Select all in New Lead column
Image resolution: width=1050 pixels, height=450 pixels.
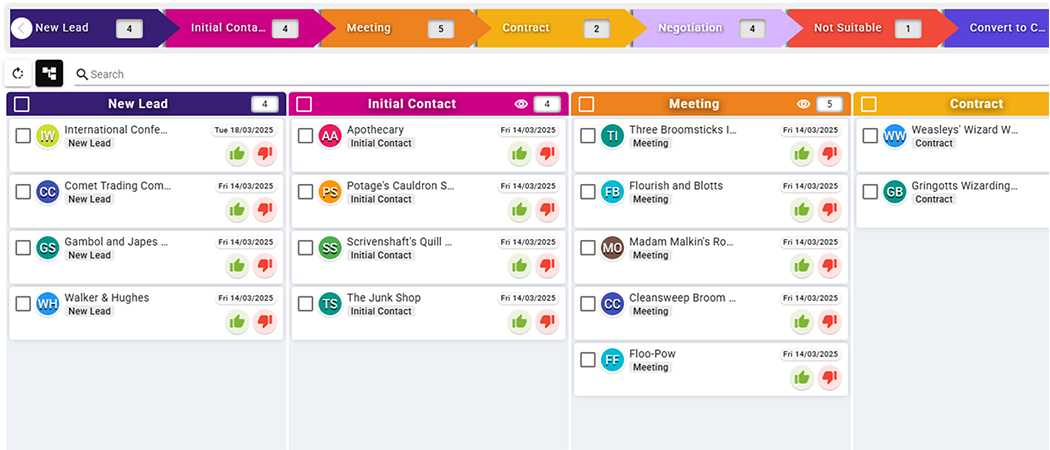(x=21, y=104)
